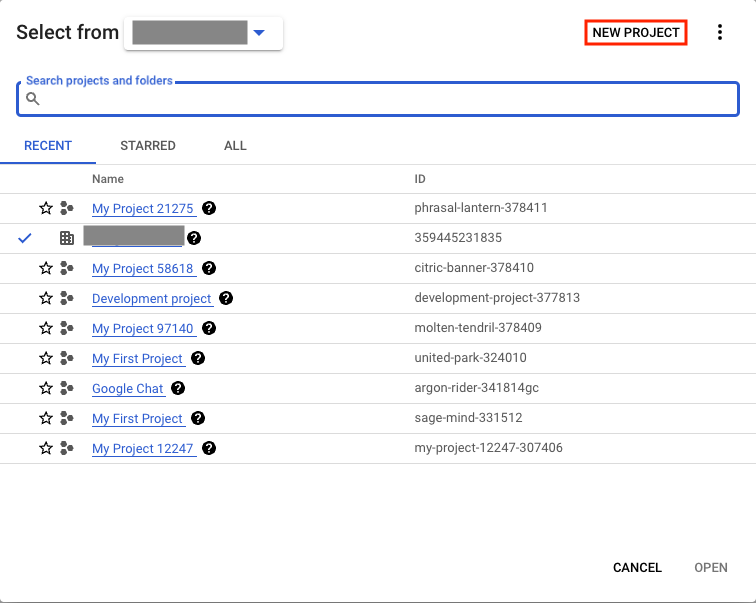Click the Cancel button
756x603 pixels.
point(637,568)
